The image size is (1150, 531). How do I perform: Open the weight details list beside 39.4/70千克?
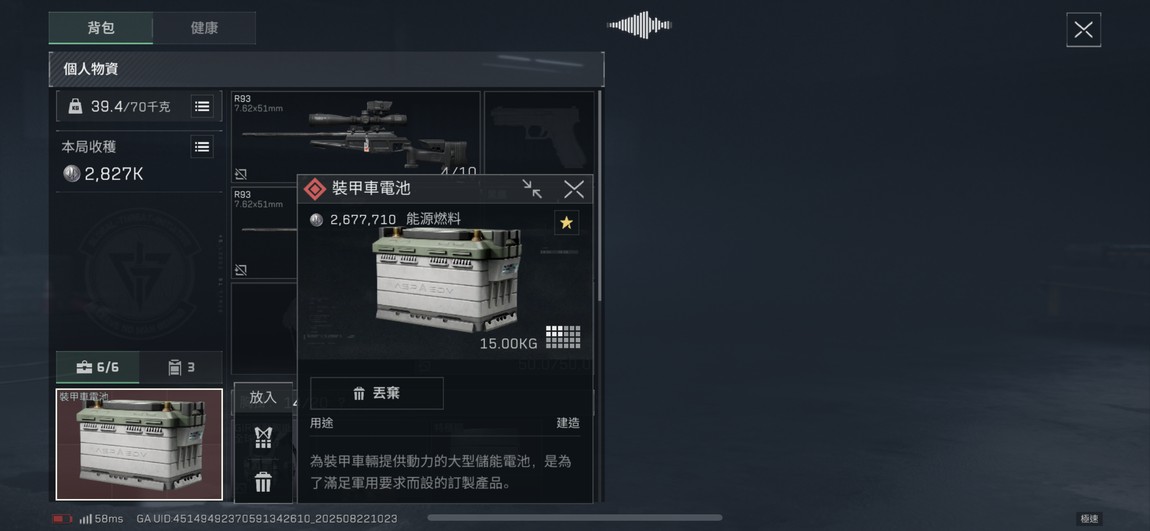(x=202, y=106)
